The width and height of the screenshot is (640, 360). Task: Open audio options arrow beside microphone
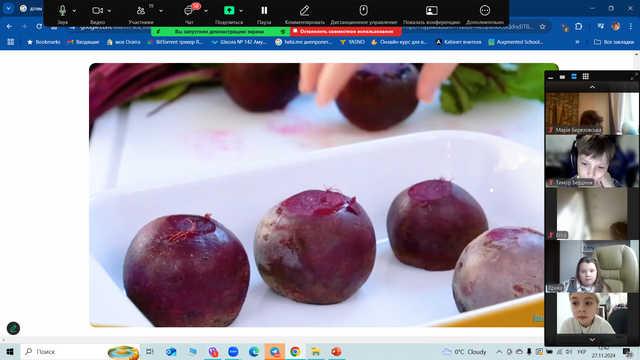point(74,11)
